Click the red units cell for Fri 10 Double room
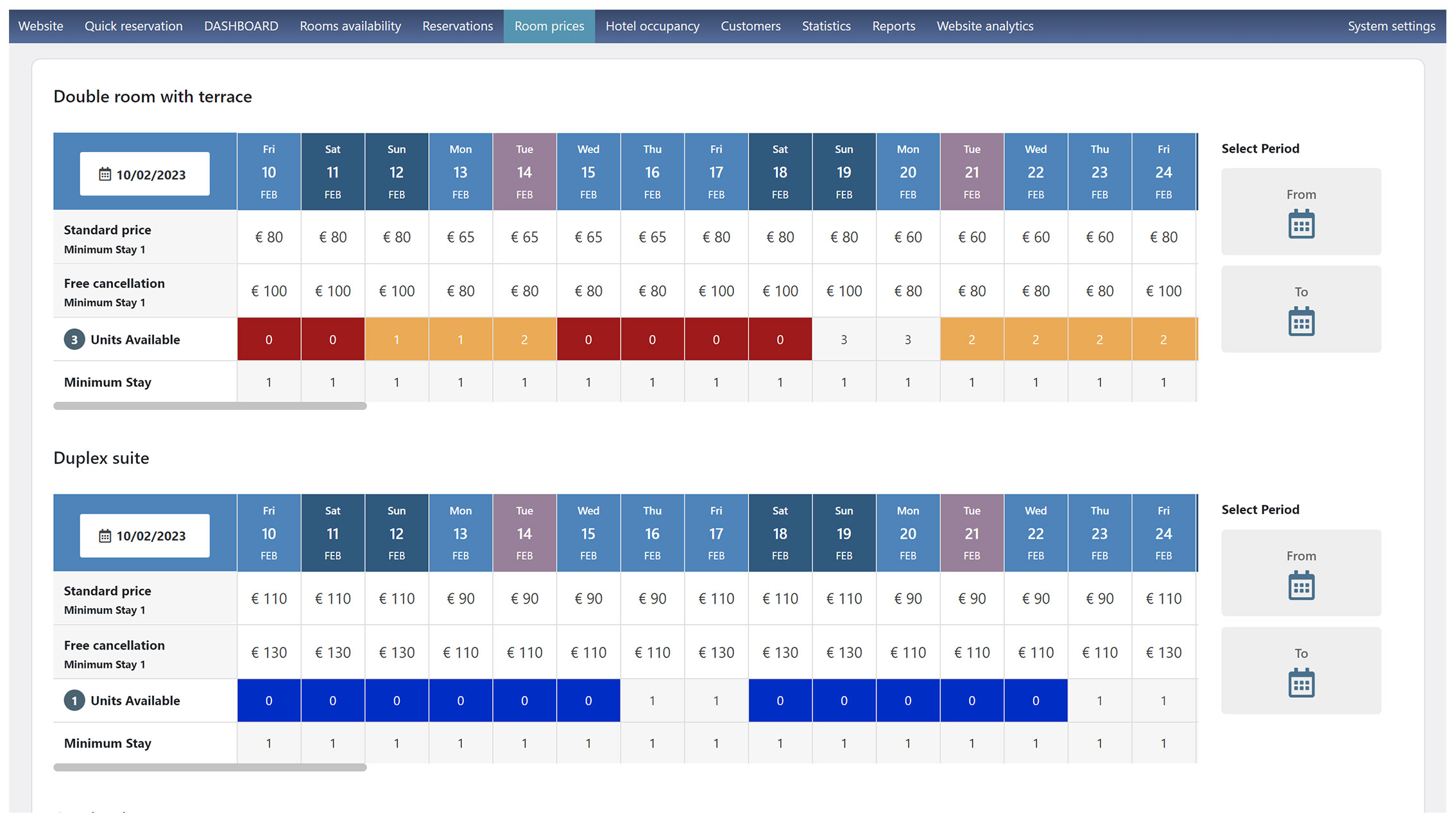The width and height of the screenshot is (1456, 821). [x=269, y=340]
